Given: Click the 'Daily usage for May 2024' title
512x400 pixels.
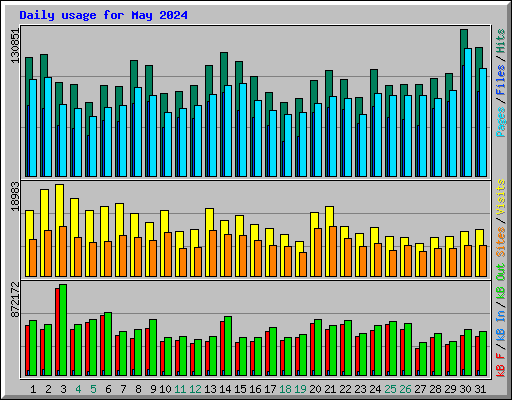Looking at the screenshot, I should pos(103,15).
